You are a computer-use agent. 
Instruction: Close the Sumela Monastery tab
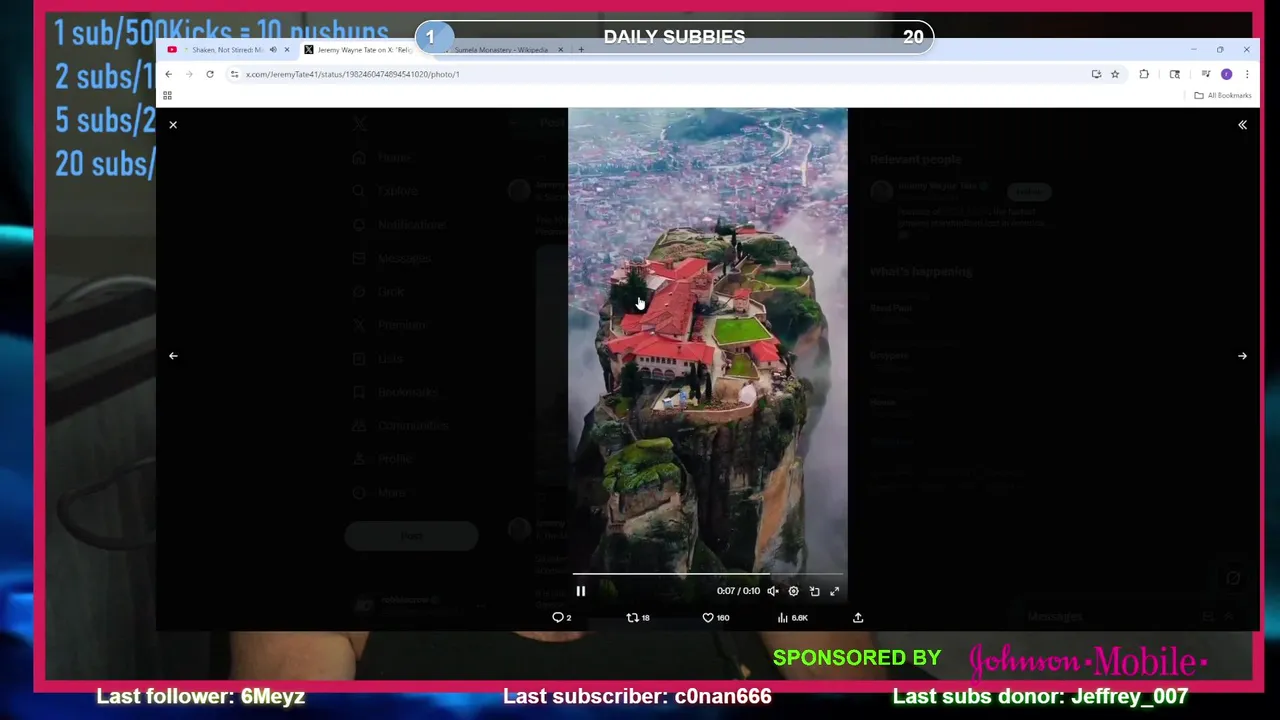pyautogui.click(x=560, y=49)
